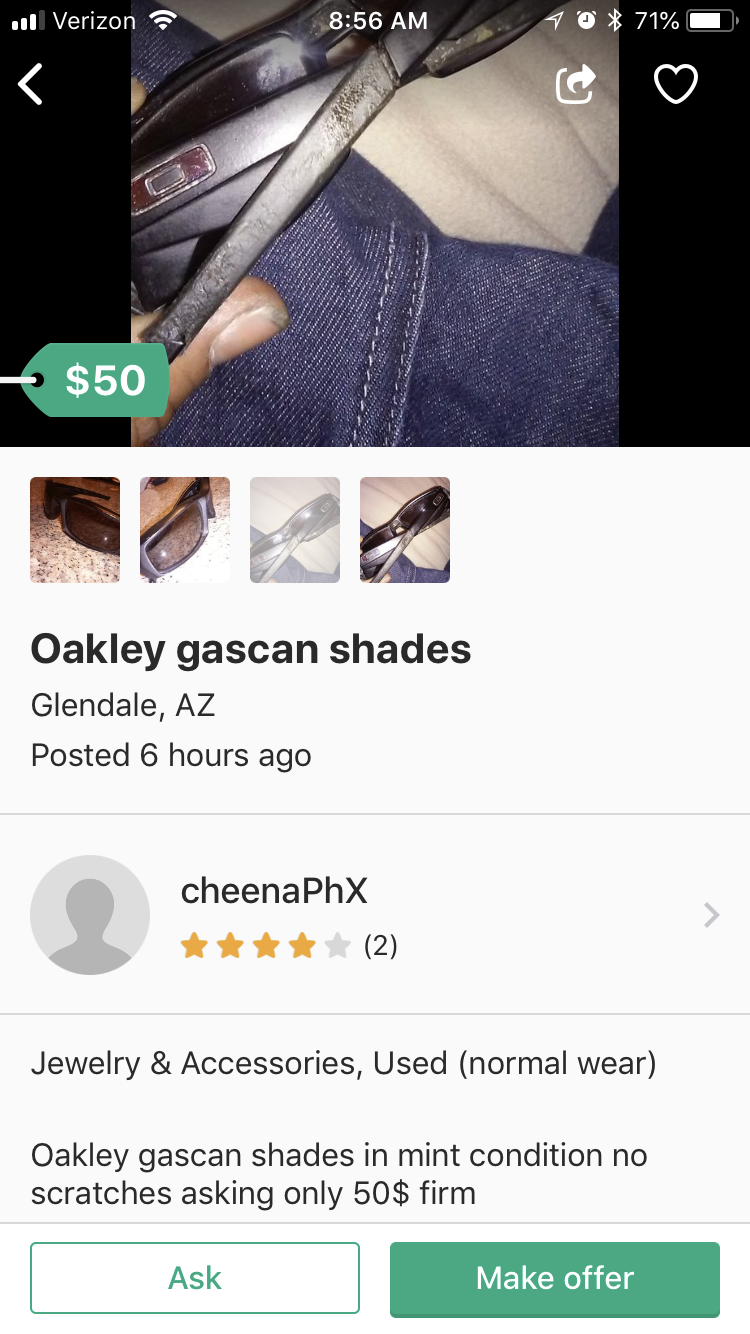Tap the Wi-Fi status icon

click(163, 20)
